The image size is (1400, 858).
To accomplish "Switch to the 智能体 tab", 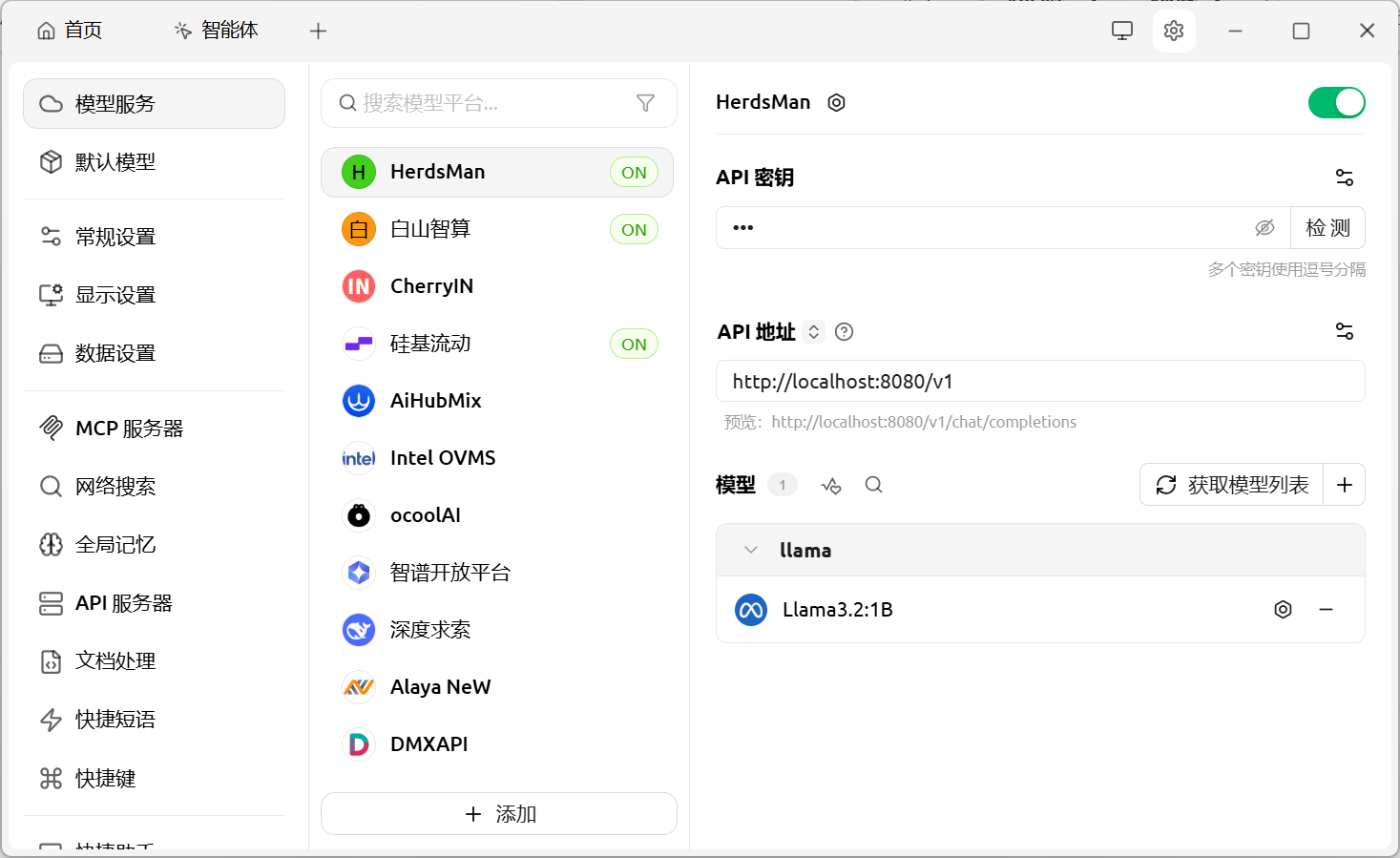I will coord(217,31).
